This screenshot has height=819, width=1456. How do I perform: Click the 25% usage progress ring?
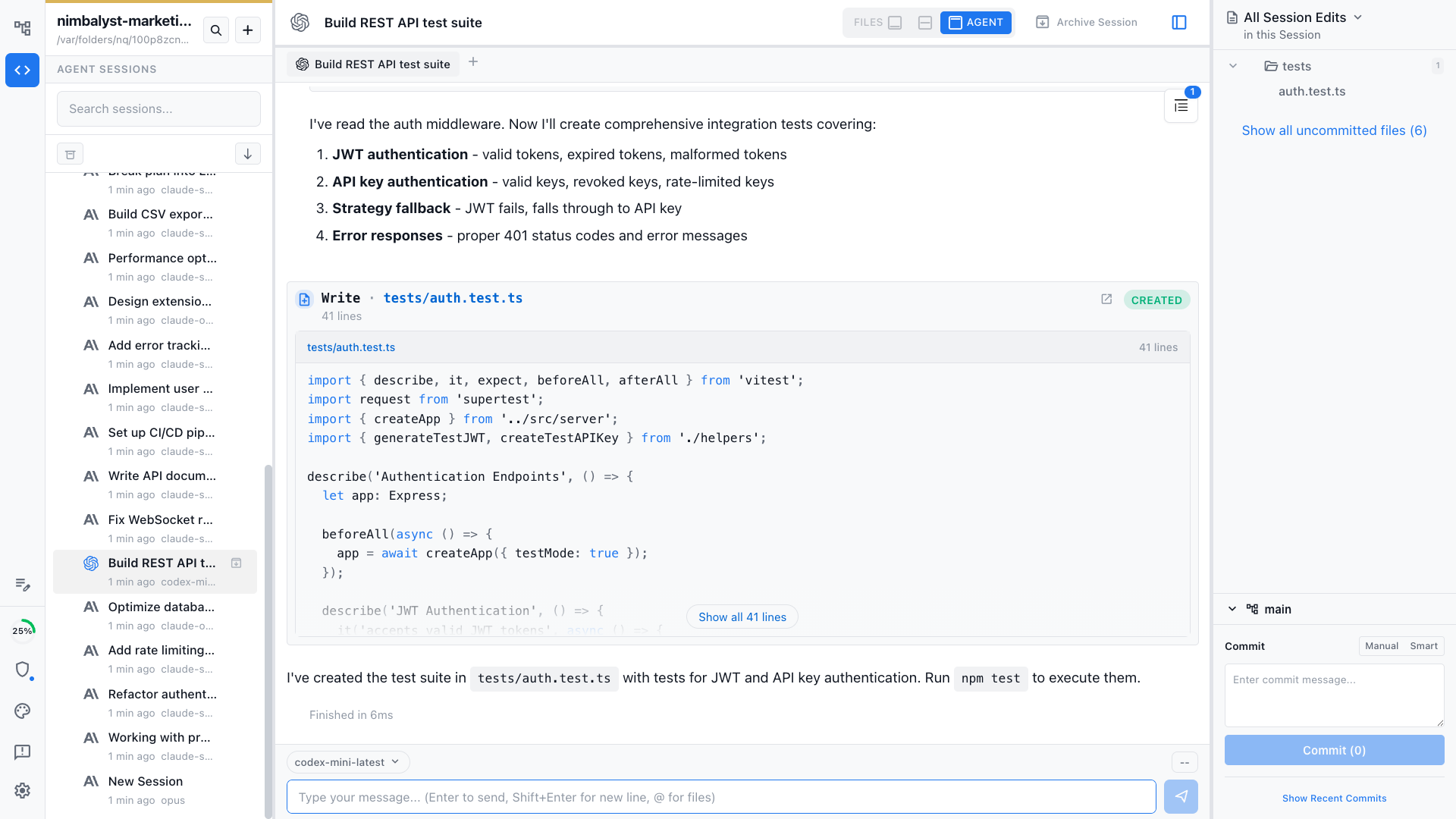click(x=23, y=630)
